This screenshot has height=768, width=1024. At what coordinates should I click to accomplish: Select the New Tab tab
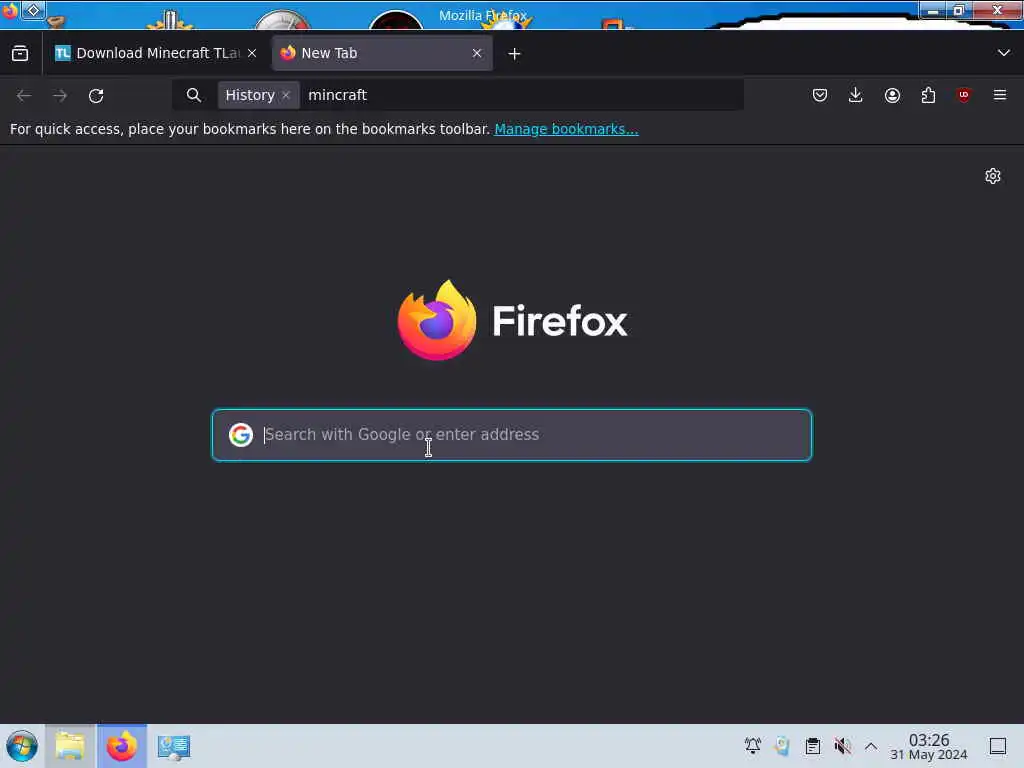point(383,54)
